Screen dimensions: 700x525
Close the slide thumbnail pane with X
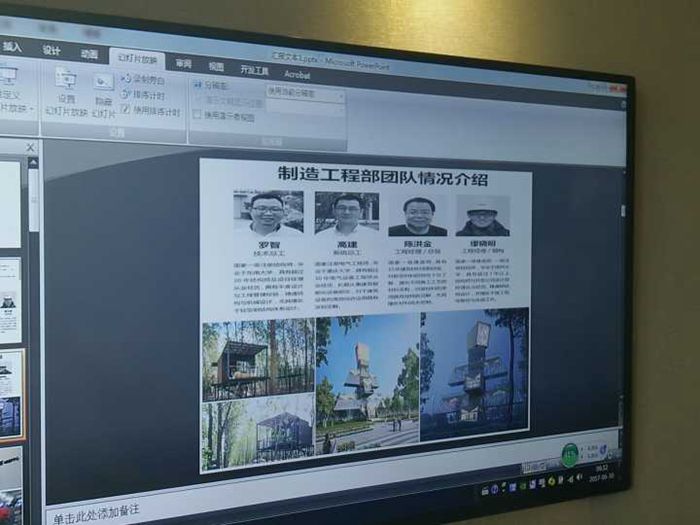coord(30,147)
